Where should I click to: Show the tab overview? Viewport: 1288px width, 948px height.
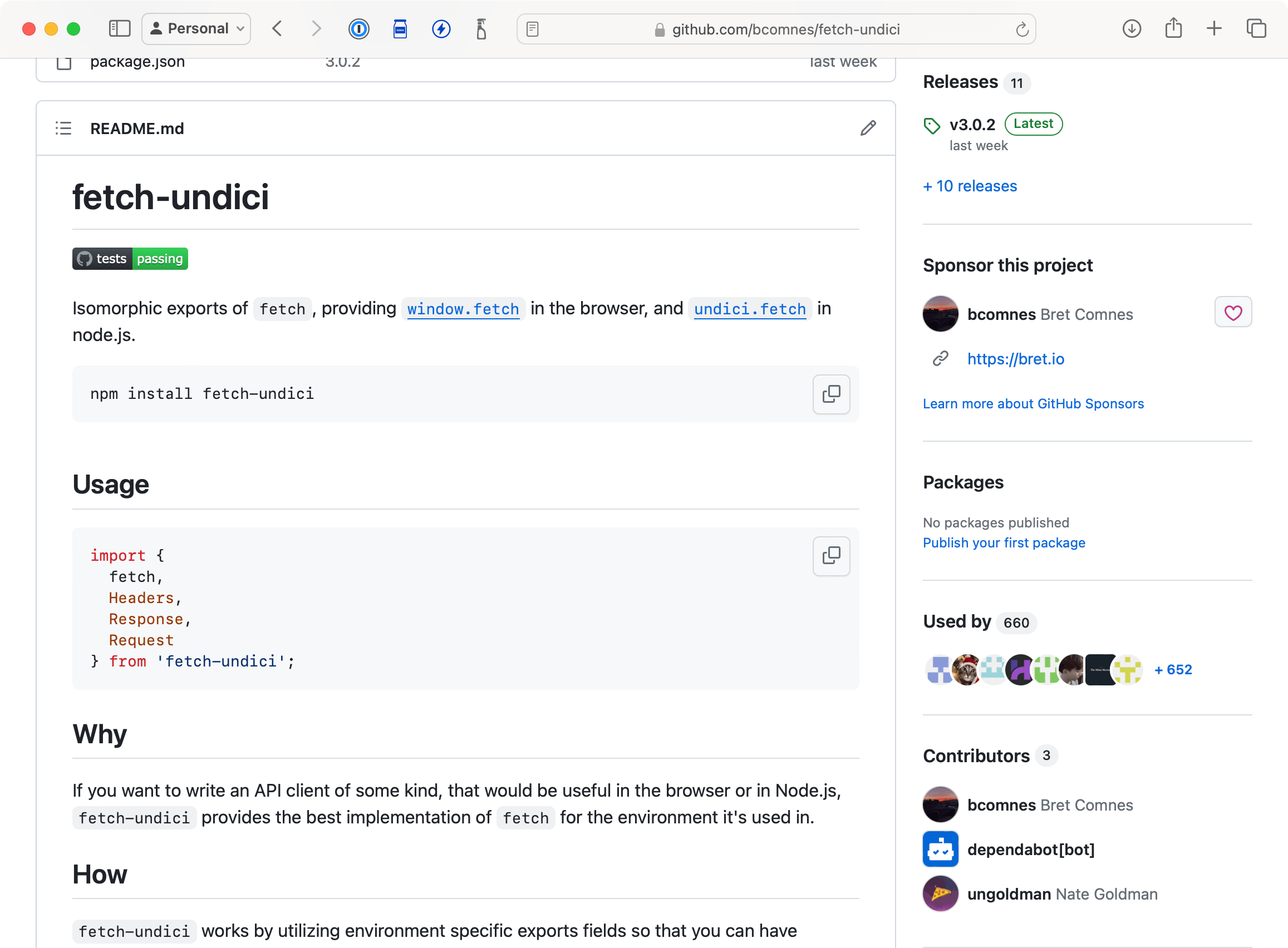point(1256,28)
